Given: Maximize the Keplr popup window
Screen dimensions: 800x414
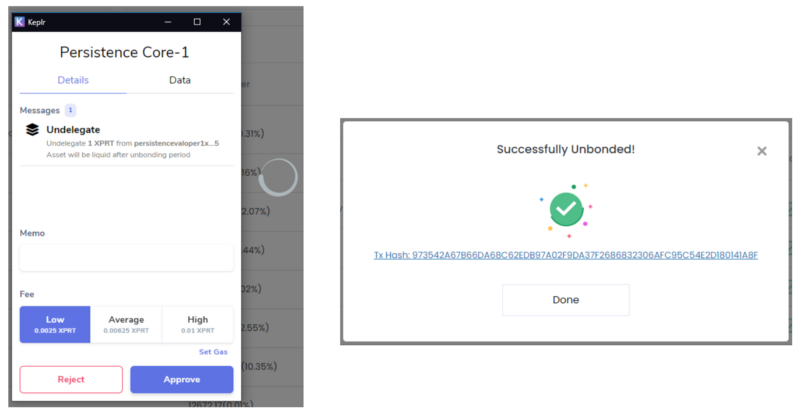Looking at the screenshot, I should (197, 22).
